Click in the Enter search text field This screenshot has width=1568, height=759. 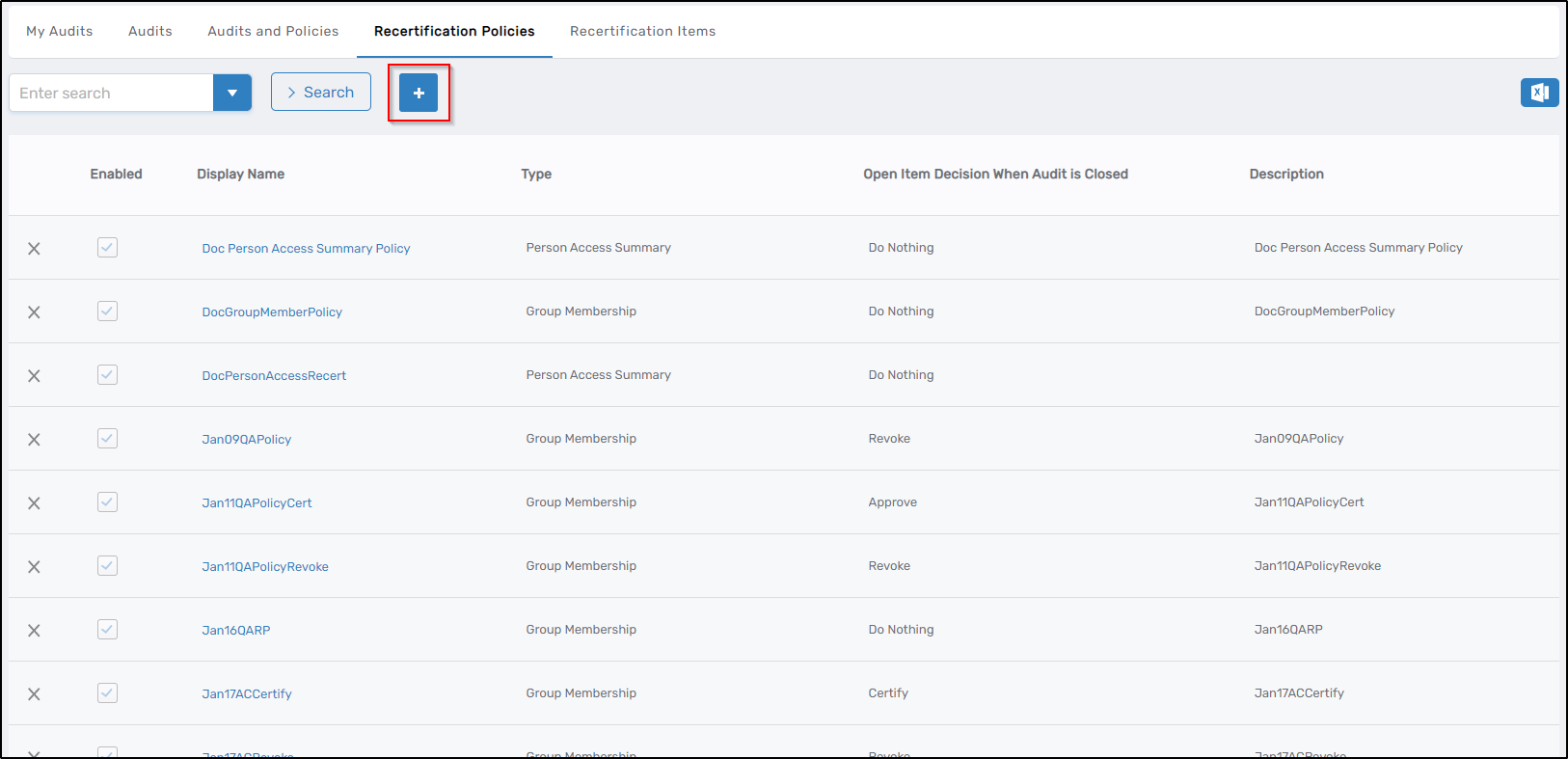tap(111, 93)
